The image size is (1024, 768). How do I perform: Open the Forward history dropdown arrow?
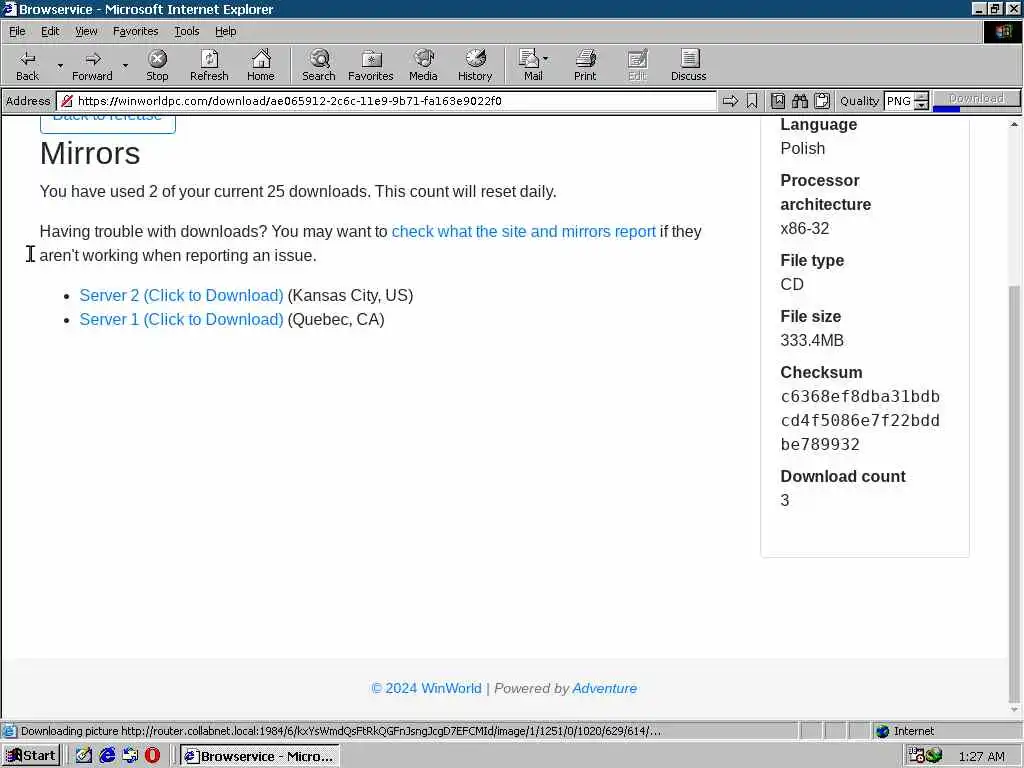pos(125,65)
